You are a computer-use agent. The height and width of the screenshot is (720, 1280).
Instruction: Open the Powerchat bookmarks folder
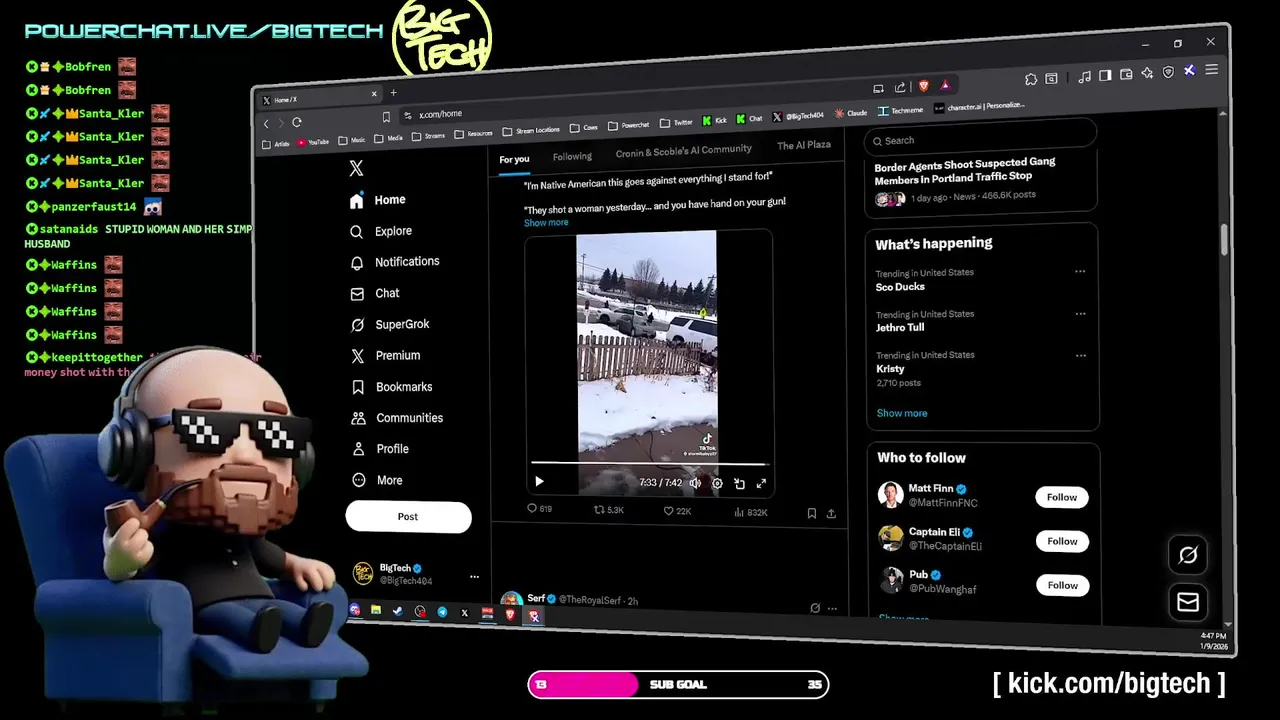click(629, 125)
